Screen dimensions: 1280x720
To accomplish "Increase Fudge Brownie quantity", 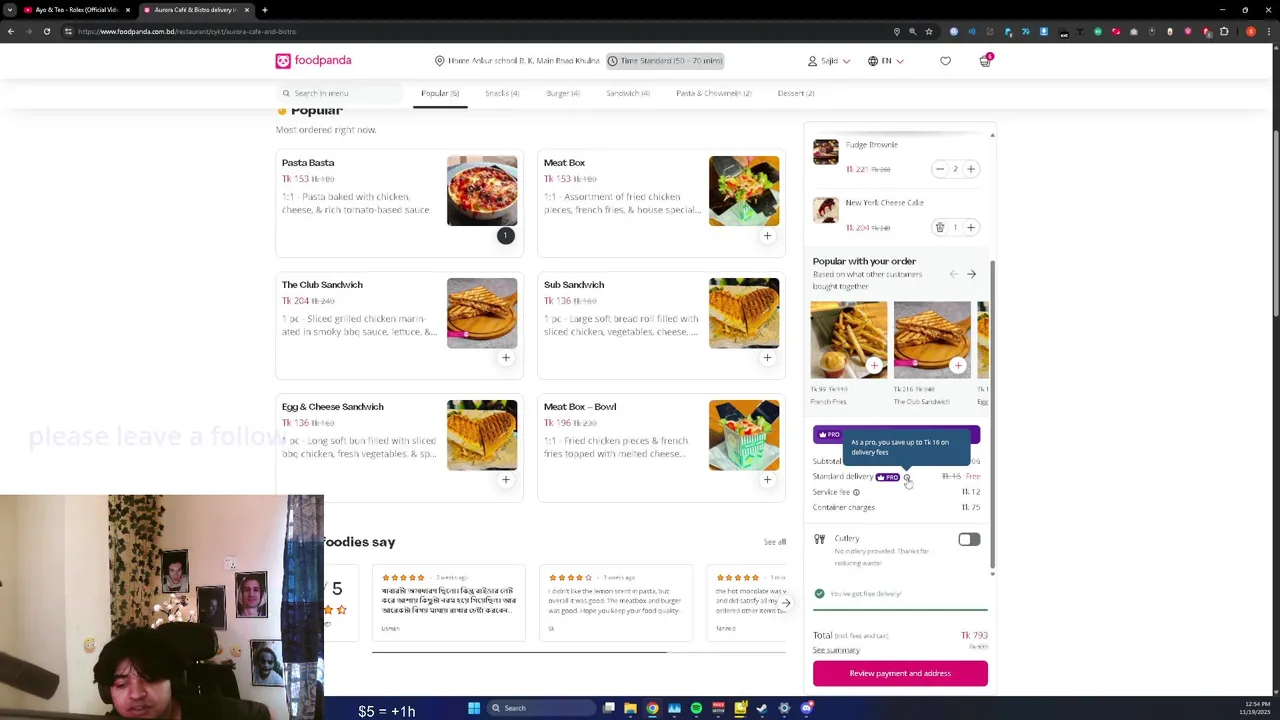I will point(970,170).
